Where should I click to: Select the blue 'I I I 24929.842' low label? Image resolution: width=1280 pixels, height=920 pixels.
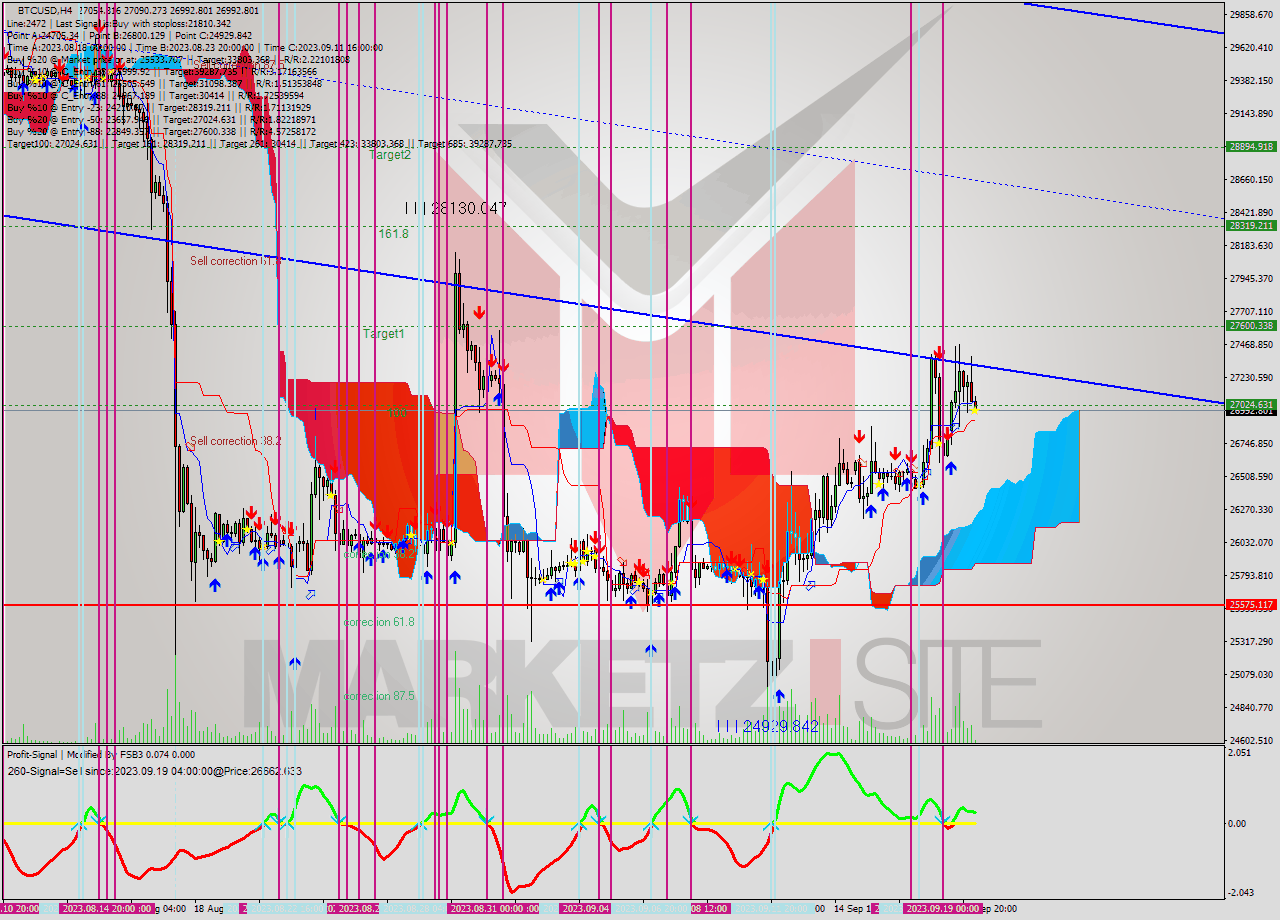767,726
